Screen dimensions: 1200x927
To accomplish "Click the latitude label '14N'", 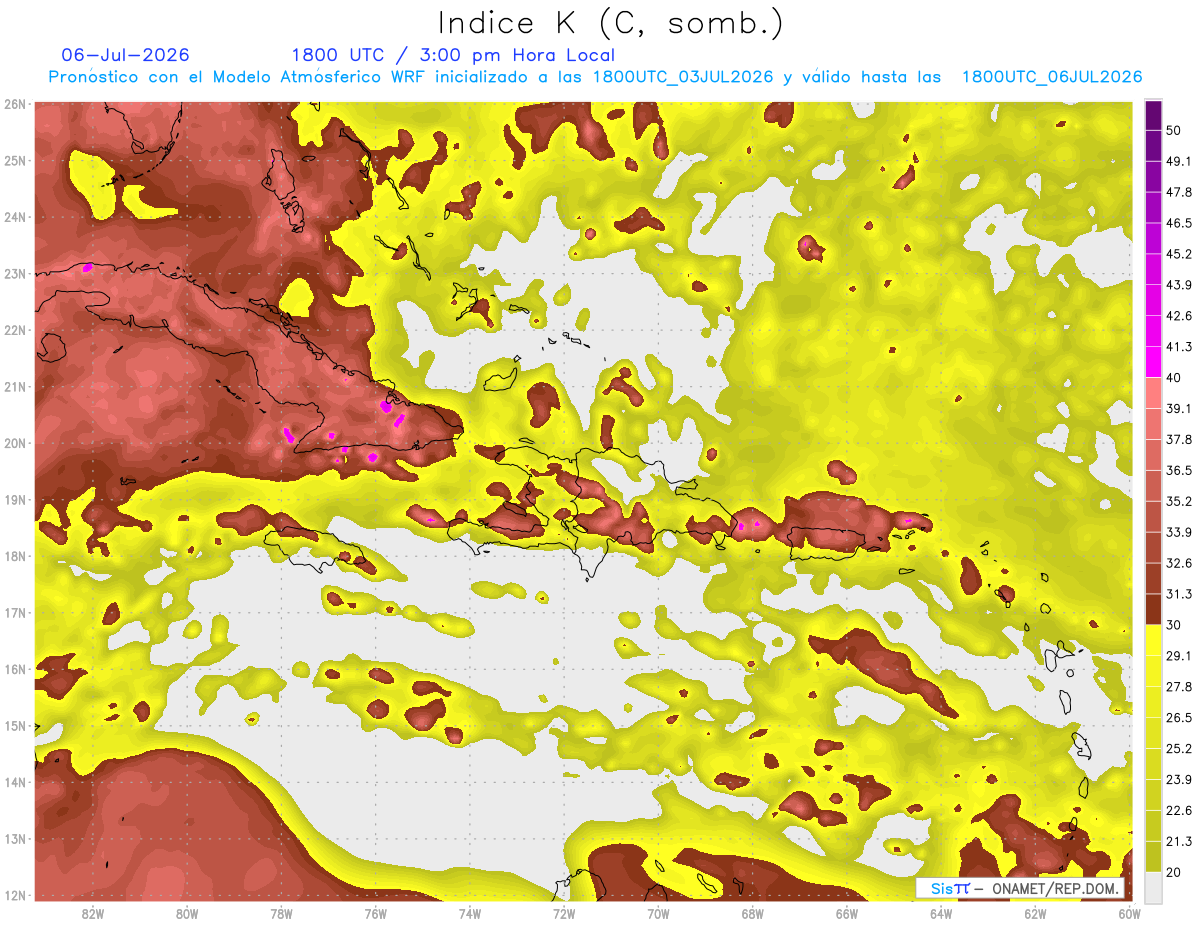I will click(15, 782).
